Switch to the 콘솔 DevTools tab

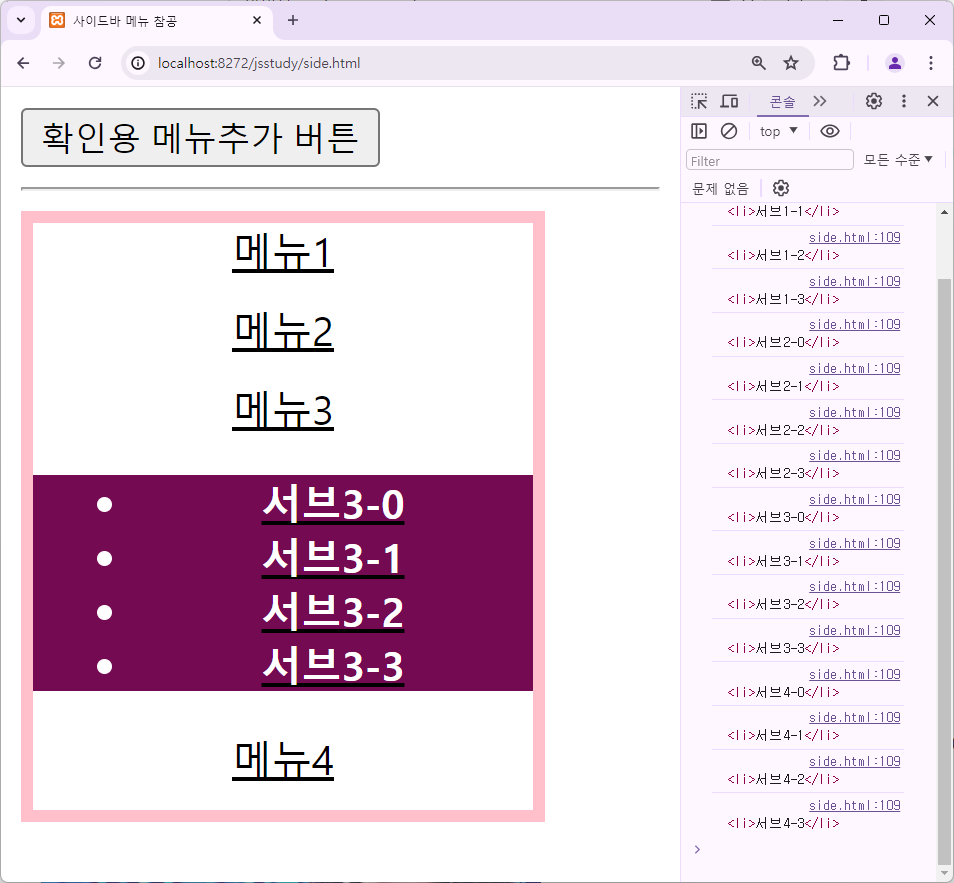pyautogui.click(x=782, y=101)
